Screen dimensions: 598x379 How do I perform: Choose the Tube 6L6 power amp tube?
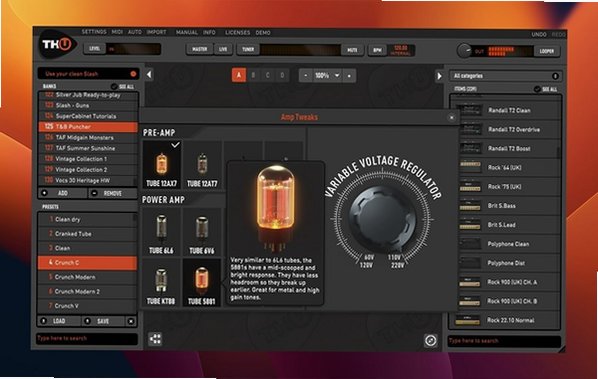tap(161, 232)
